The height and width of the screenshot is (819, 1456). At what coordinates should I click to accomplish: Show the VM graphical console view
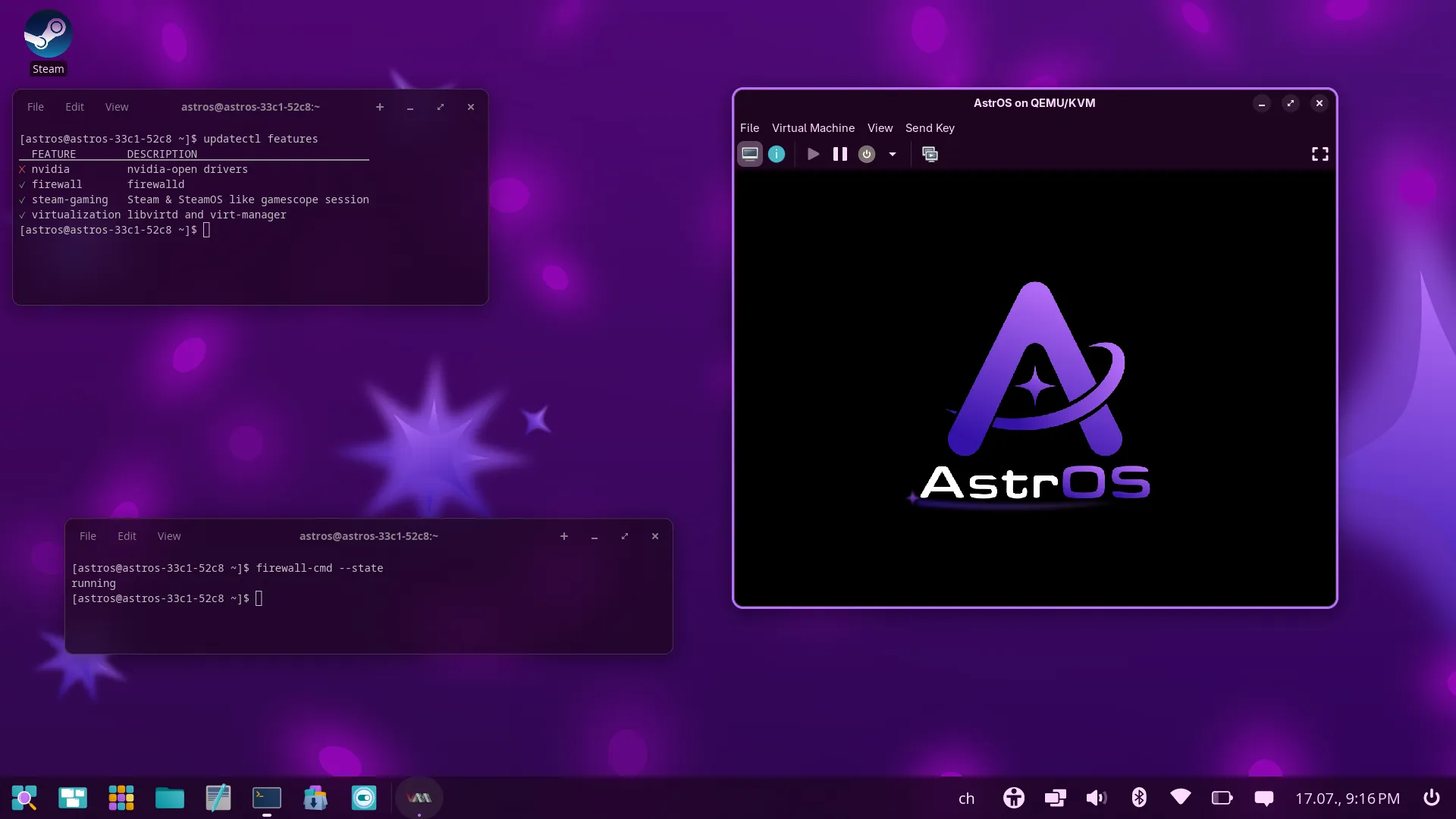tap(750, 154)
